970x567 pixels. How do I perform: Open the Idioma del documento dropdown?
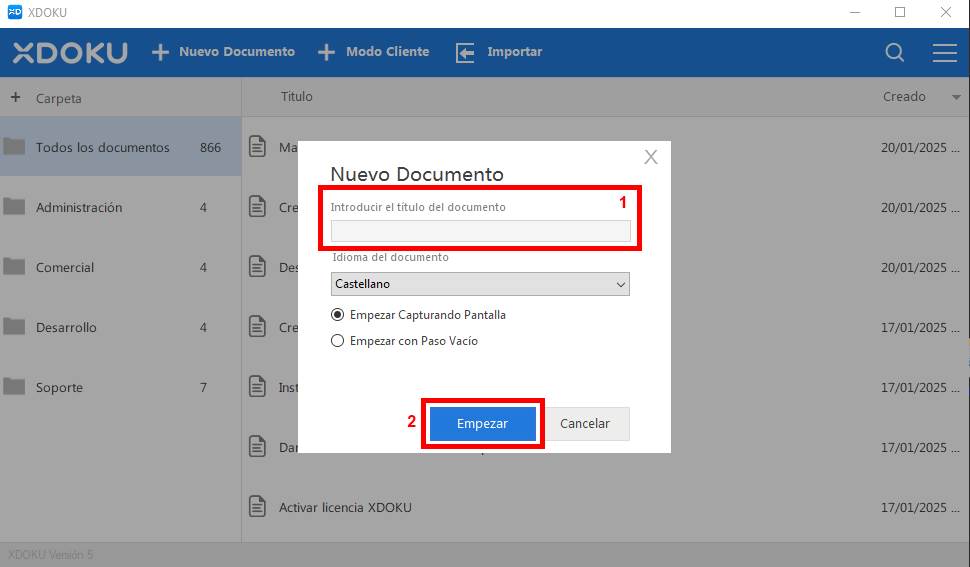(x=480, y=284)
